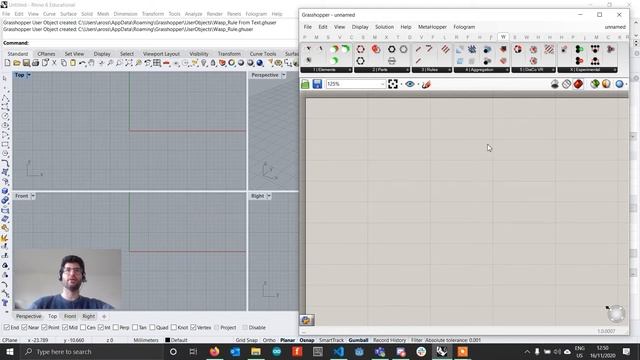Open the 125% zoom level dropdown
The height and width of the screenshot is (360, 640).
tap(382, 84)
